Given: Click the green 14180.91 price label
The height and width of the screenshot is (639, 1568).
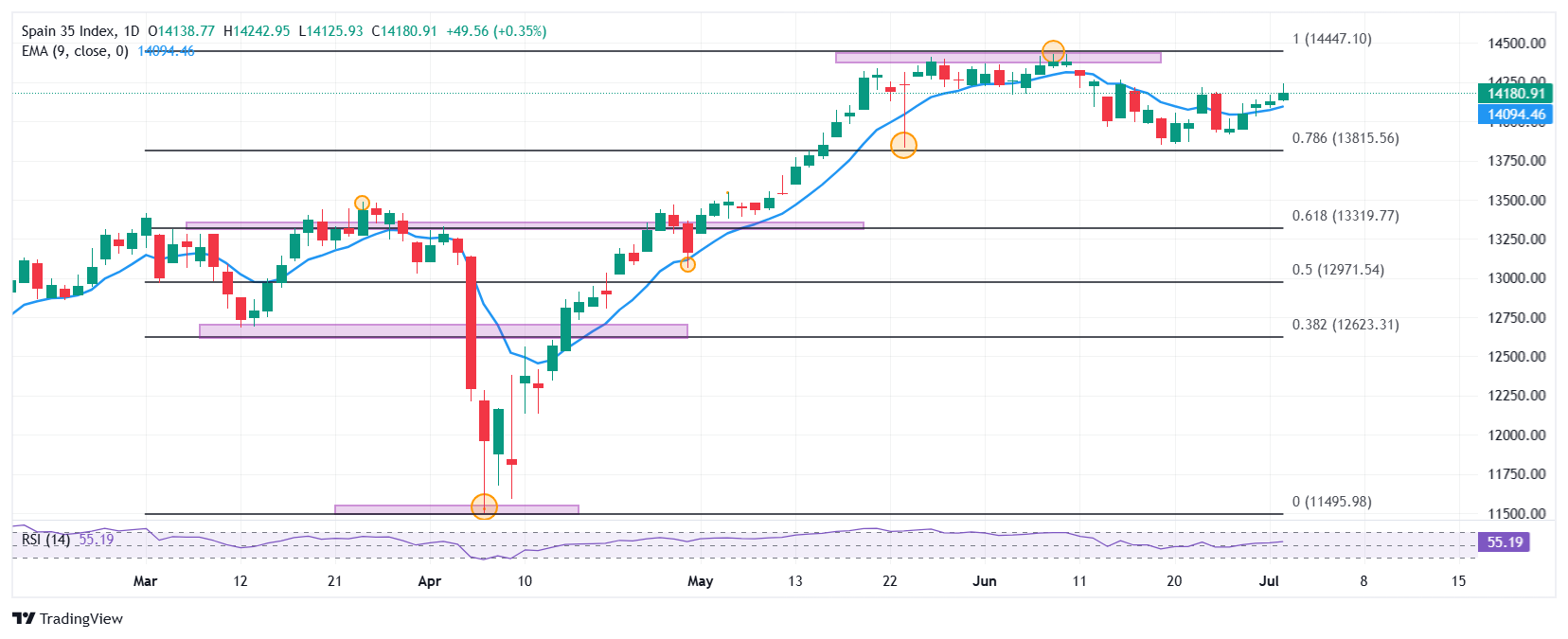Looking at the screenshot, I should (x=1515, y=94).
